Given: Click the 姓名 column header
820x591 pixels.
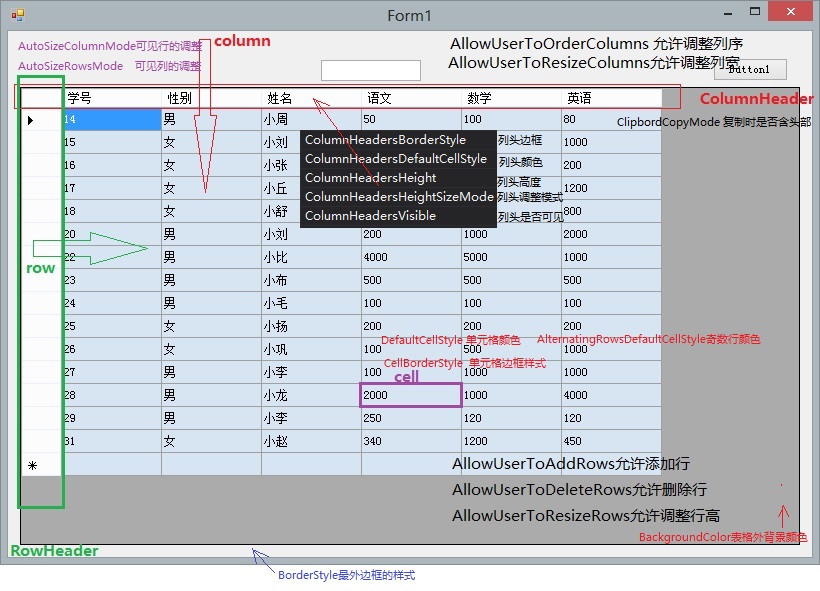Looking at the screenshot, I should (311, 98).
